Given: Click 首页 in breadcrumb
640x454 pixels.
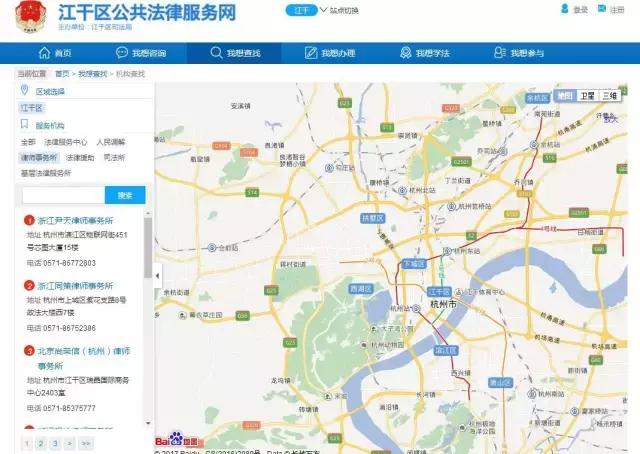Looking at the screenshot, I should coord(62,74).
